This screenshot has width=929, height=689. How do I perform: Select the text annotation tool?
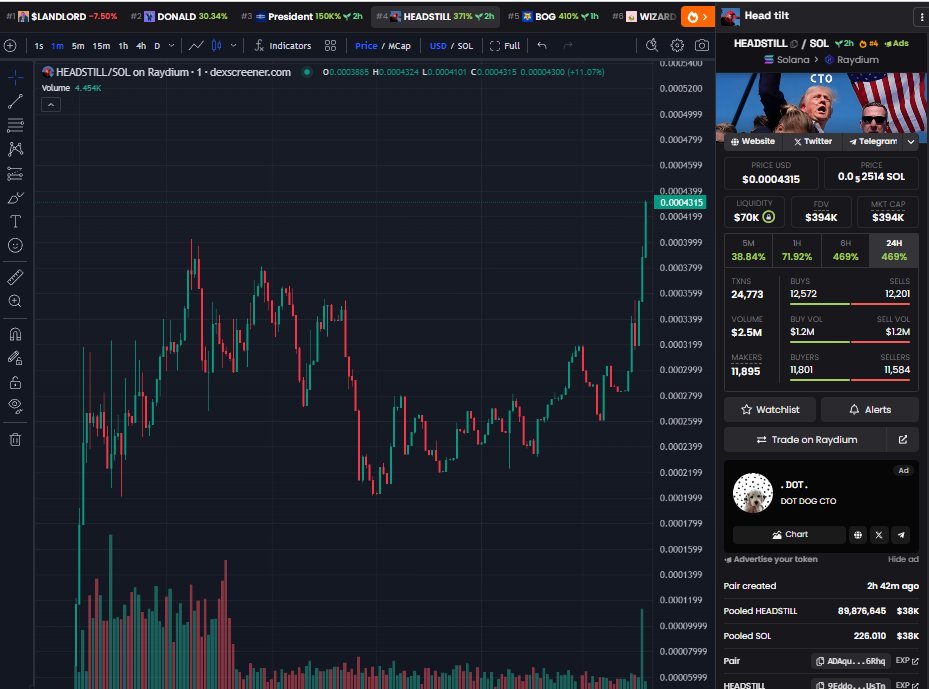pos(15,222)
